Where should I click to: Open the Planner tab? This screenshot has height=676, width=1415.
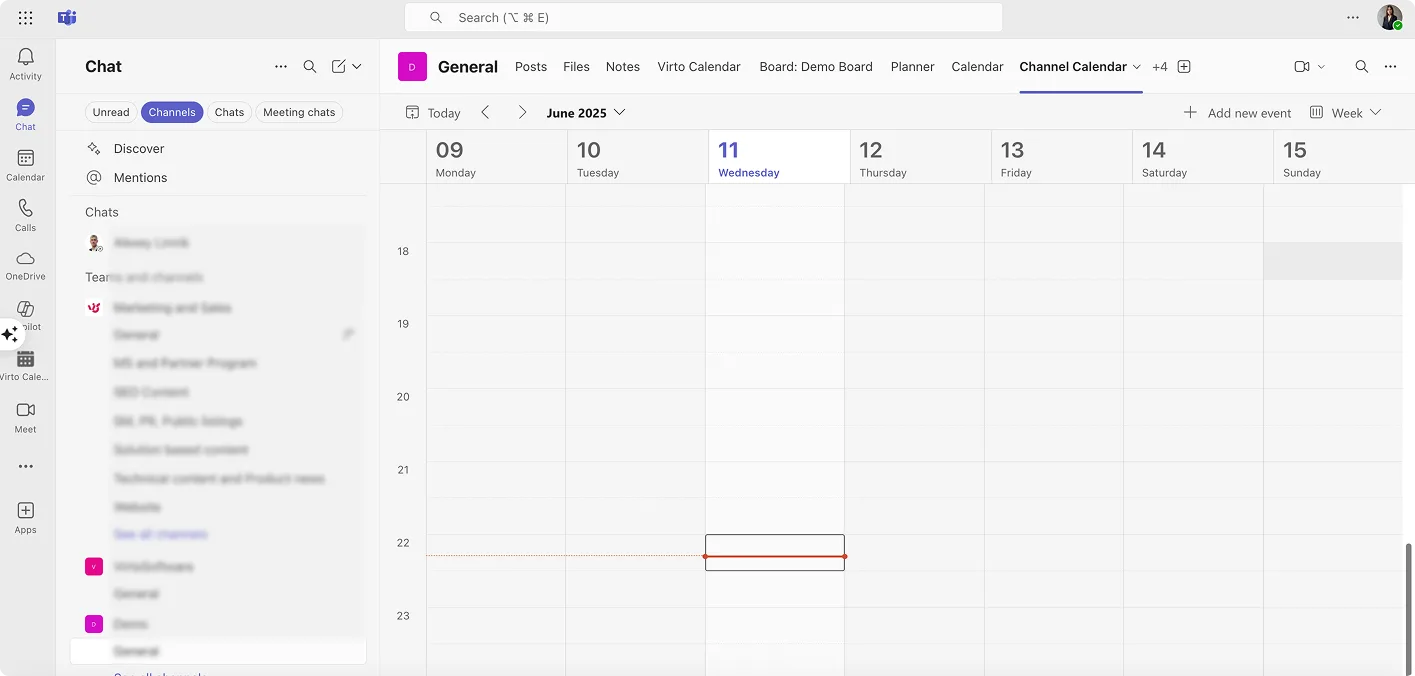click(912, 66)
